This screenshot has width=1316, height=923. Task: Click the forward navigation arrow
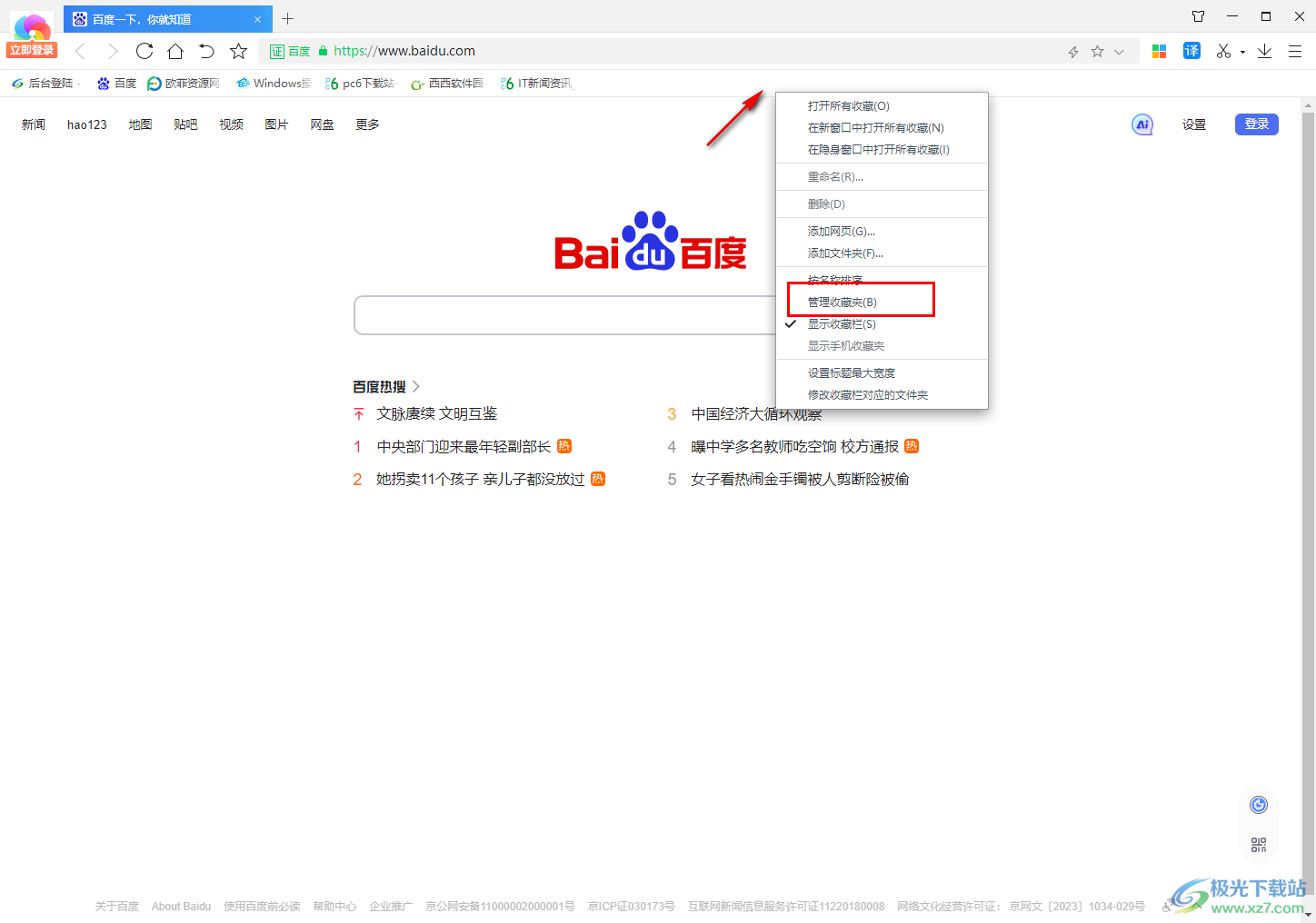click(112, 51)
